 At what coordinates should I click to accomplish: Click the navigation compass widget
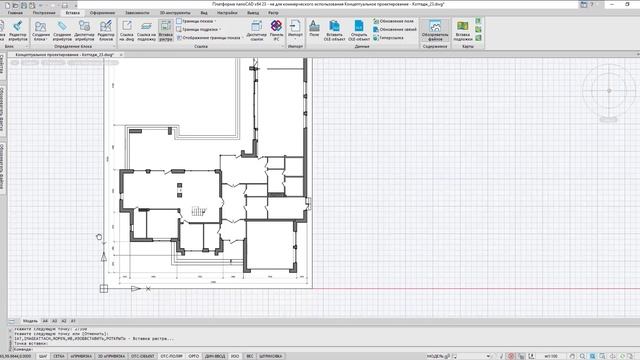pyautogui.click(x=609, y=91)
